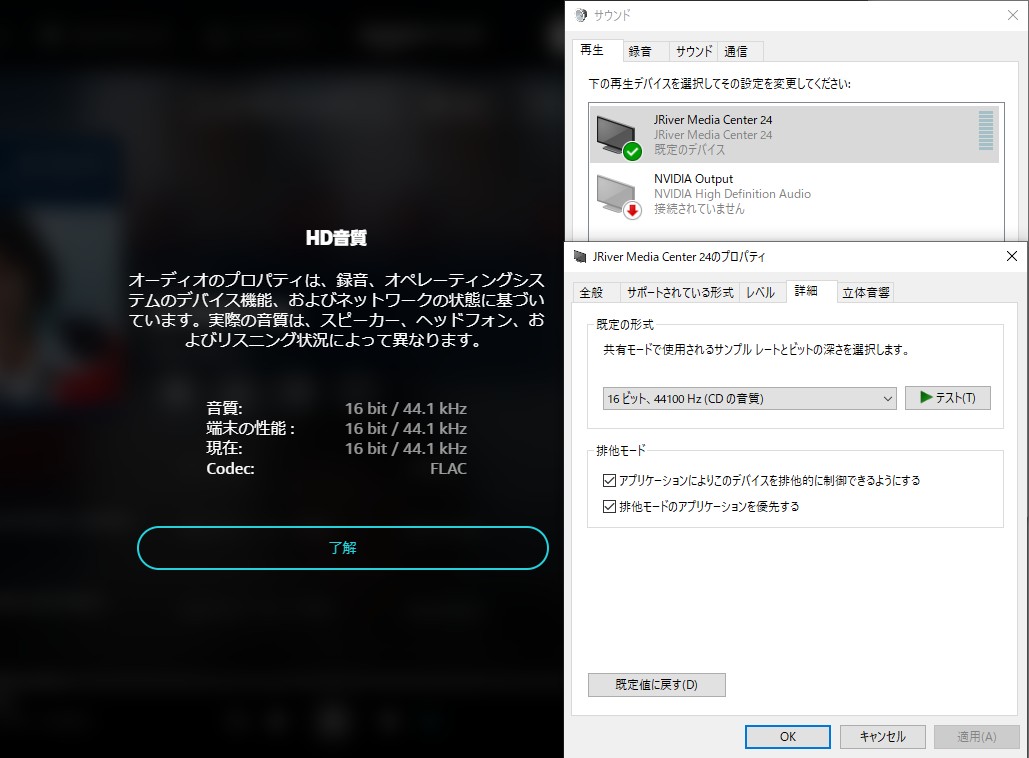Screen dimensions: 1029x758
Task: Click the properties dialog title bar icon
Action: pyautogui.click(x=579, y=256)
